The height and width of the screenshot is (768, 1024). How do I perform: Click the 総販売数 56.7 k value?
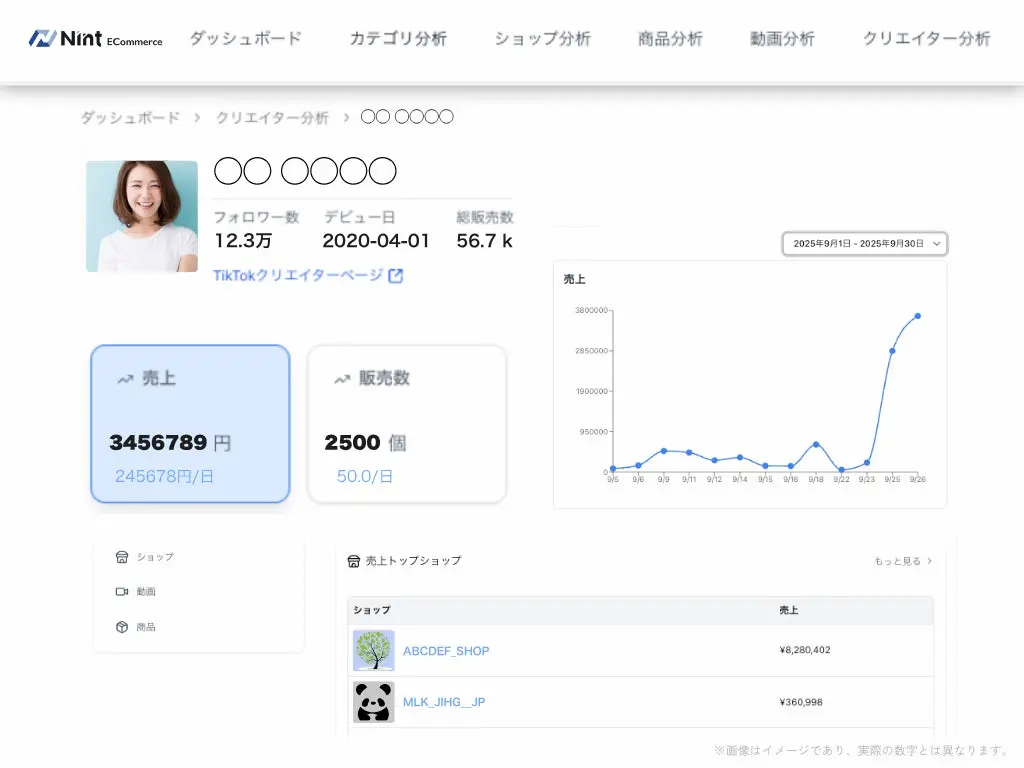(485, 241)
